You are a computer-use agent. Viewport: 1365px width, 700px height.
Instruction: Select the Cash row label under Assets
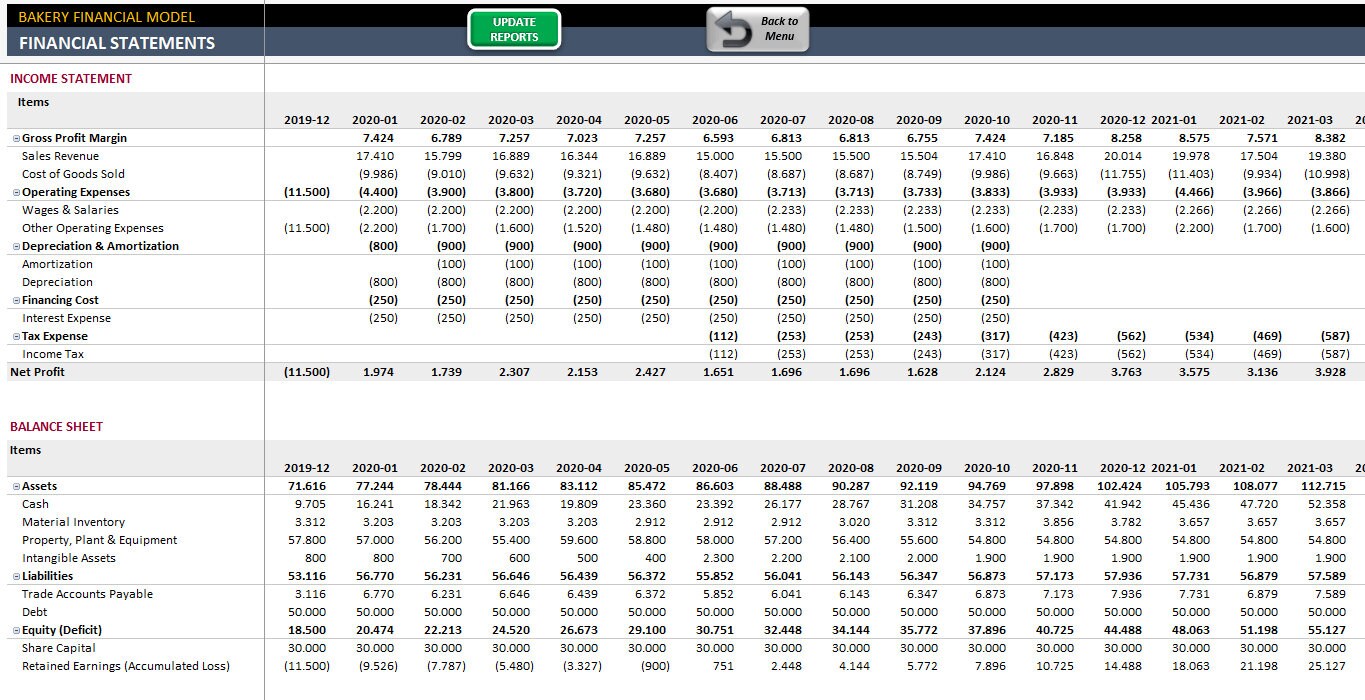click(37, 503)
